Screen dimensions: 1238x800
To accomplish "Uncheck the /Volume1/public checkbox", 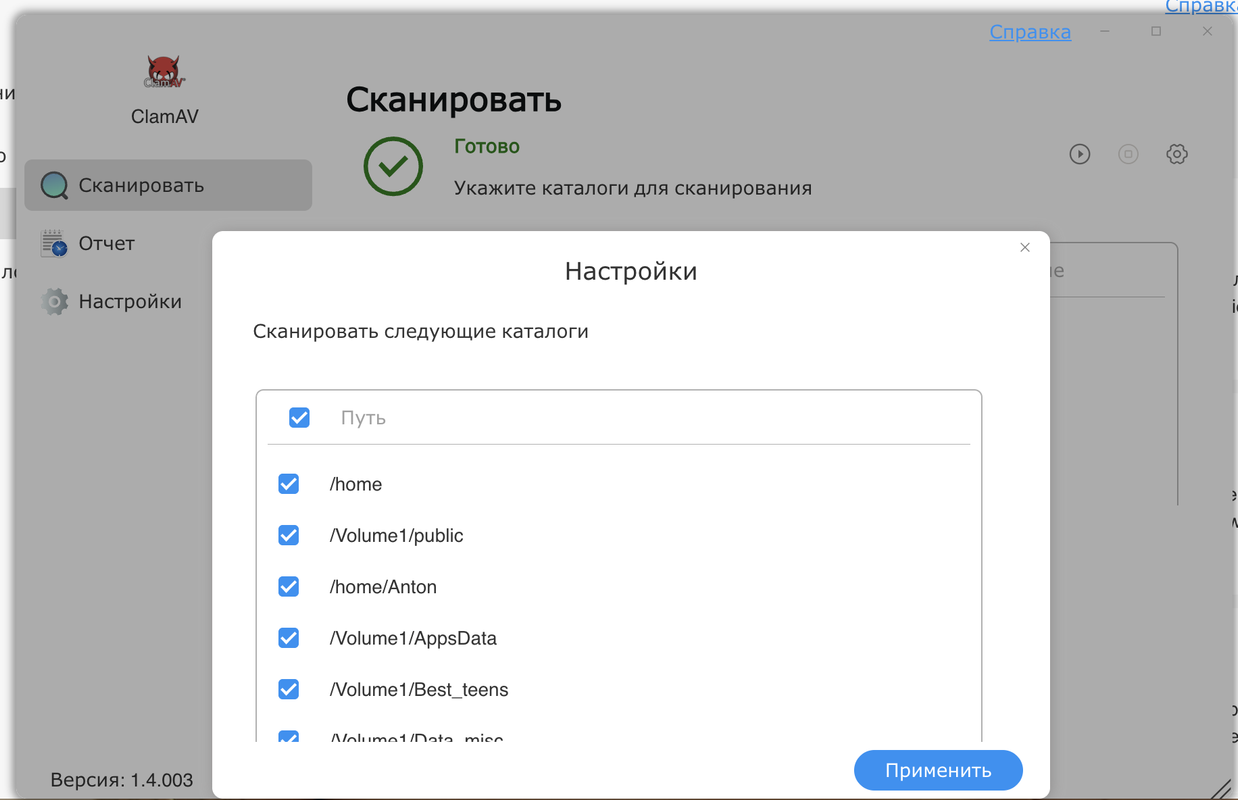I will coord(288,535).
